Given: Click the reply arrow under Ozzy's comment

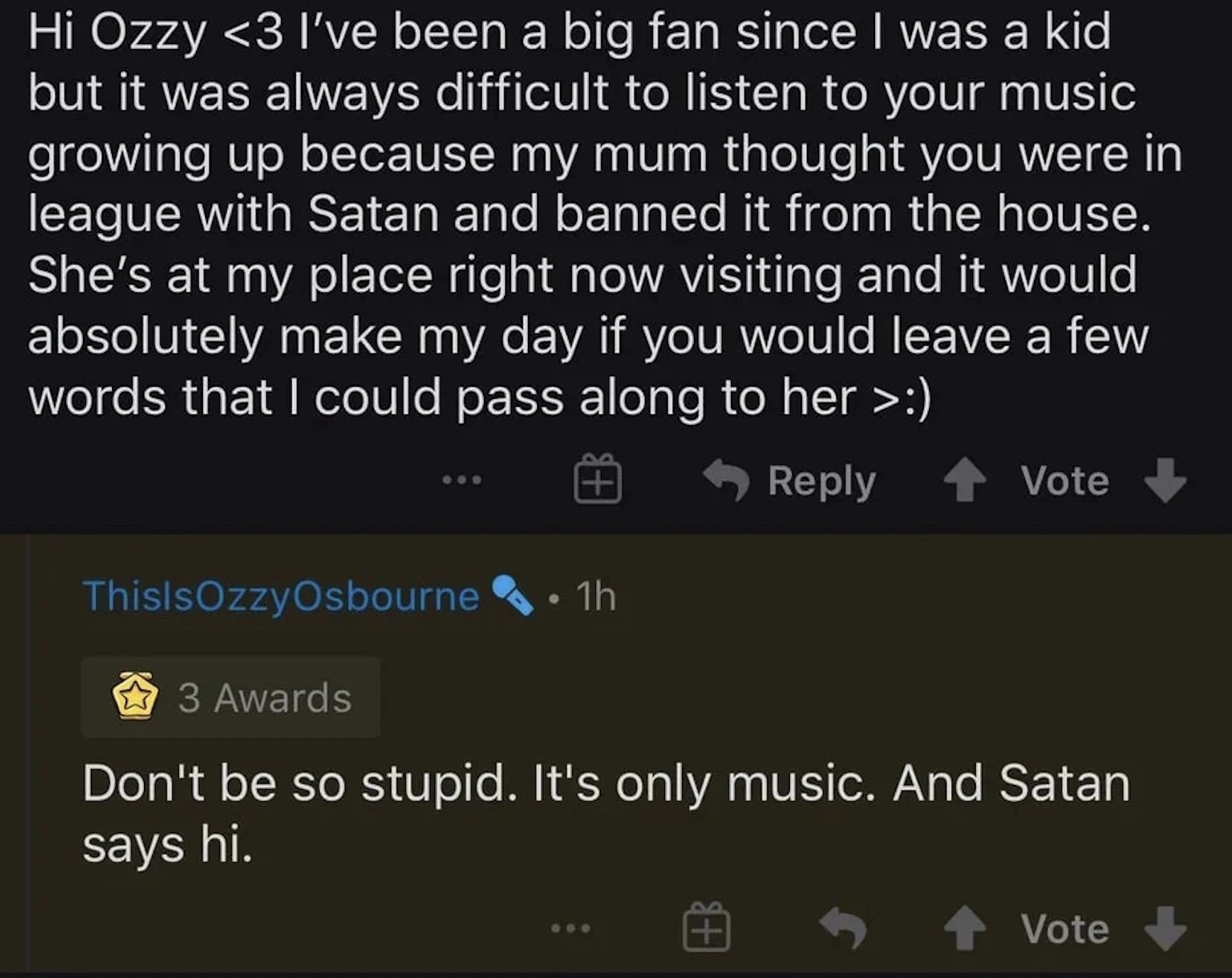Looking at the screenshot, I should click(843, 928).
